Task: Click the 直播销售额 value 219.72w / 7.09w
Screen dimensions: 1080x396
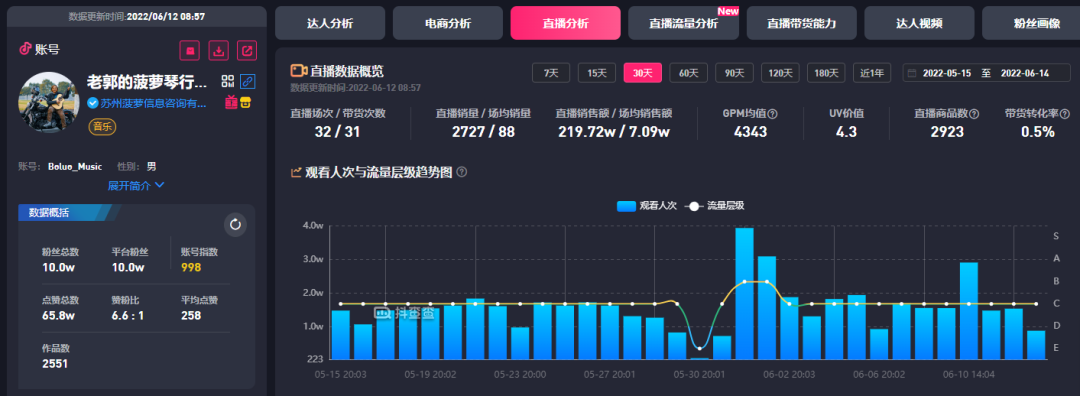Action: pos(614,132)
